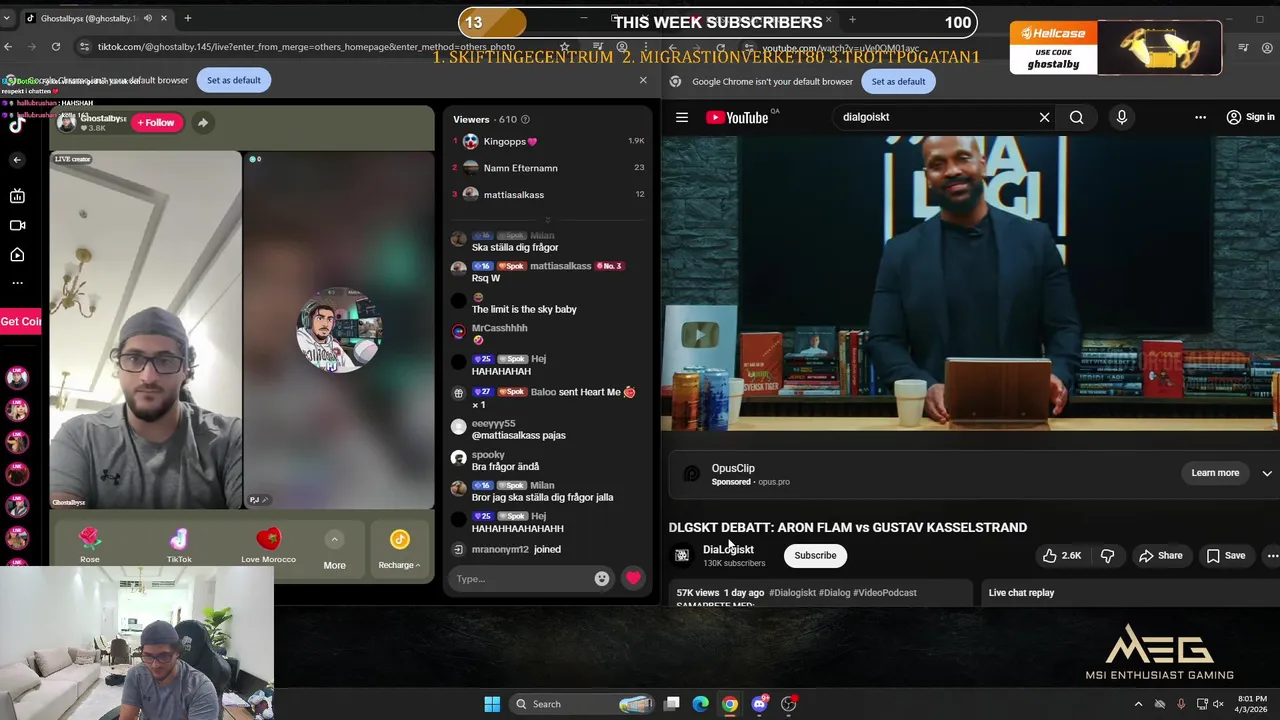The height and width of the screenshot is (720, 1280).
Task: Reload the TikTok page
Action: (56, 46)
